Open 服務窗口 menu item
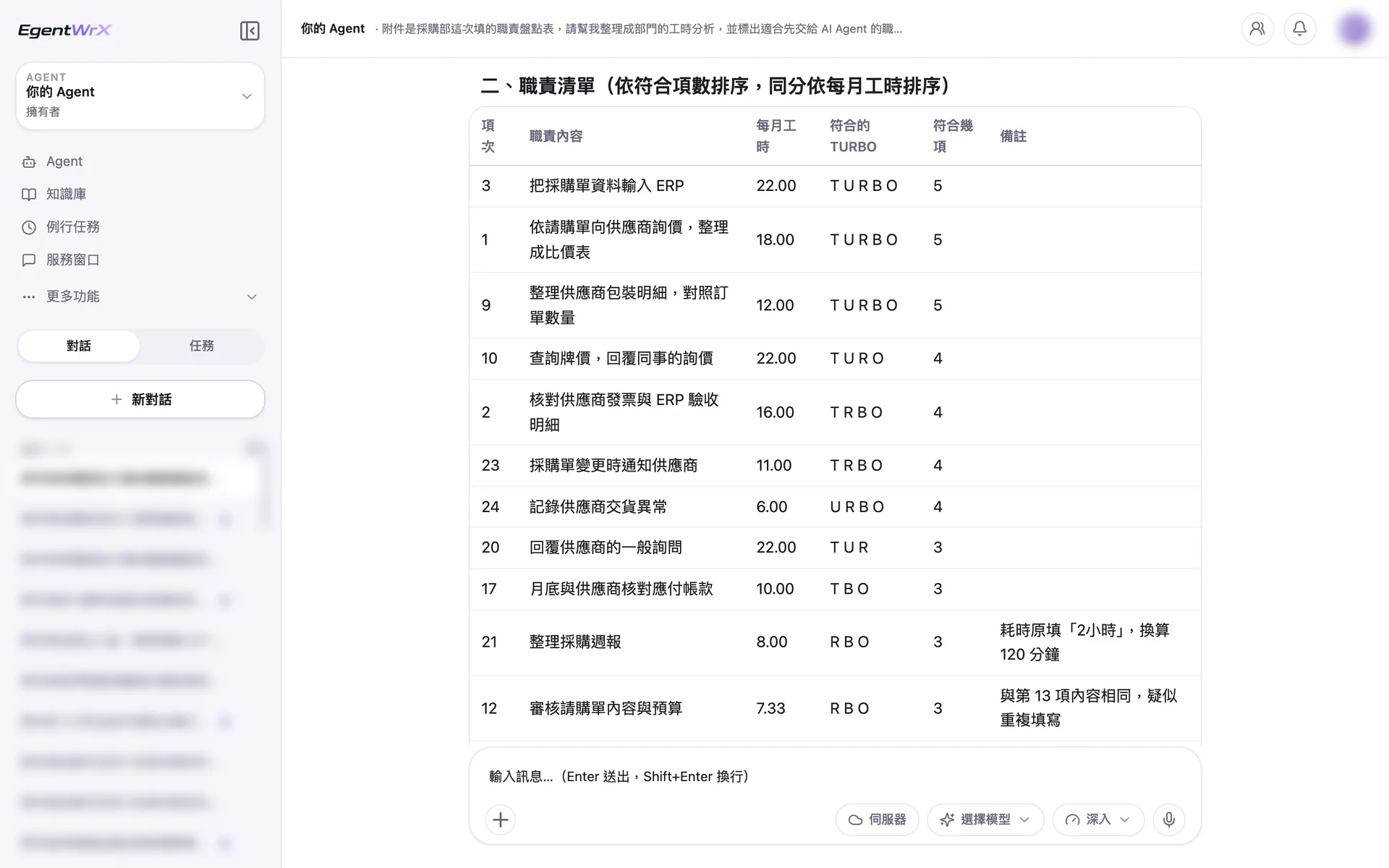The image size is (1389, 868). click(x=140, y=260)
